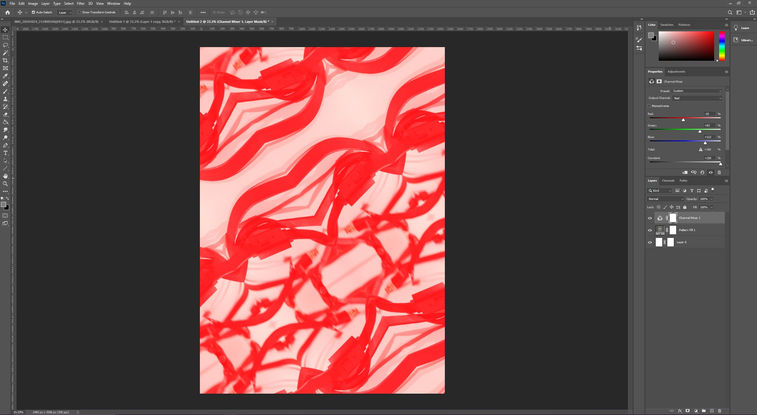
Task: Select the Hand tool
Action: pyautogui.click(x=5, y=176)
